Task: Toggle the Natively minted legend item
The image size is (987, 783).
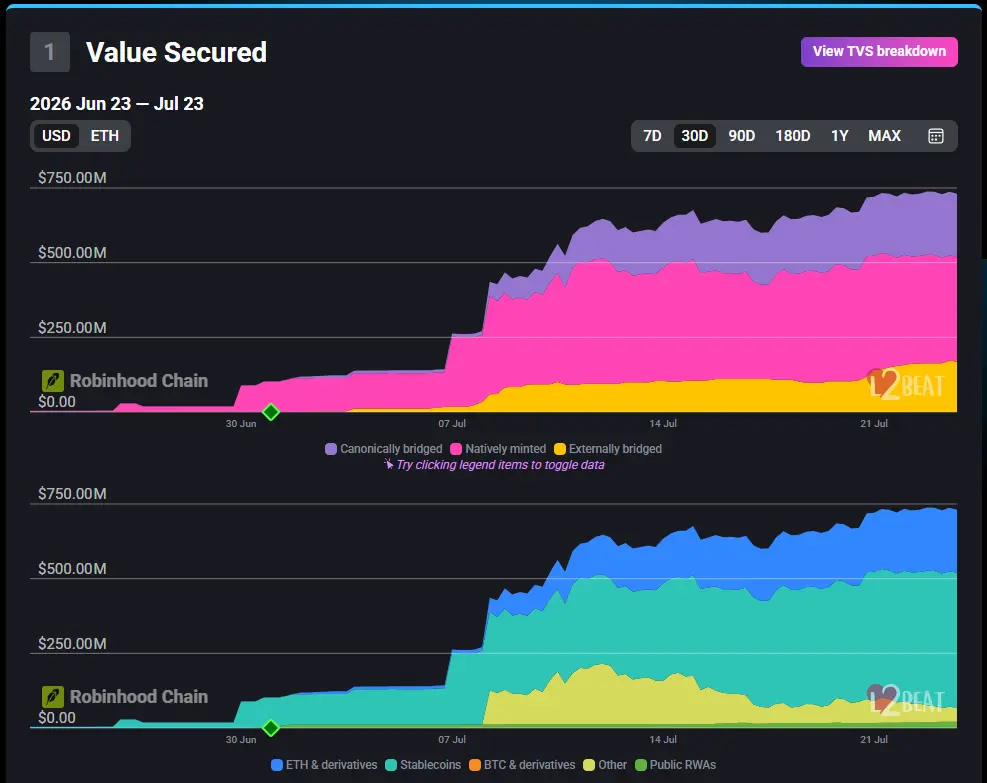Action: pos(498,449)
